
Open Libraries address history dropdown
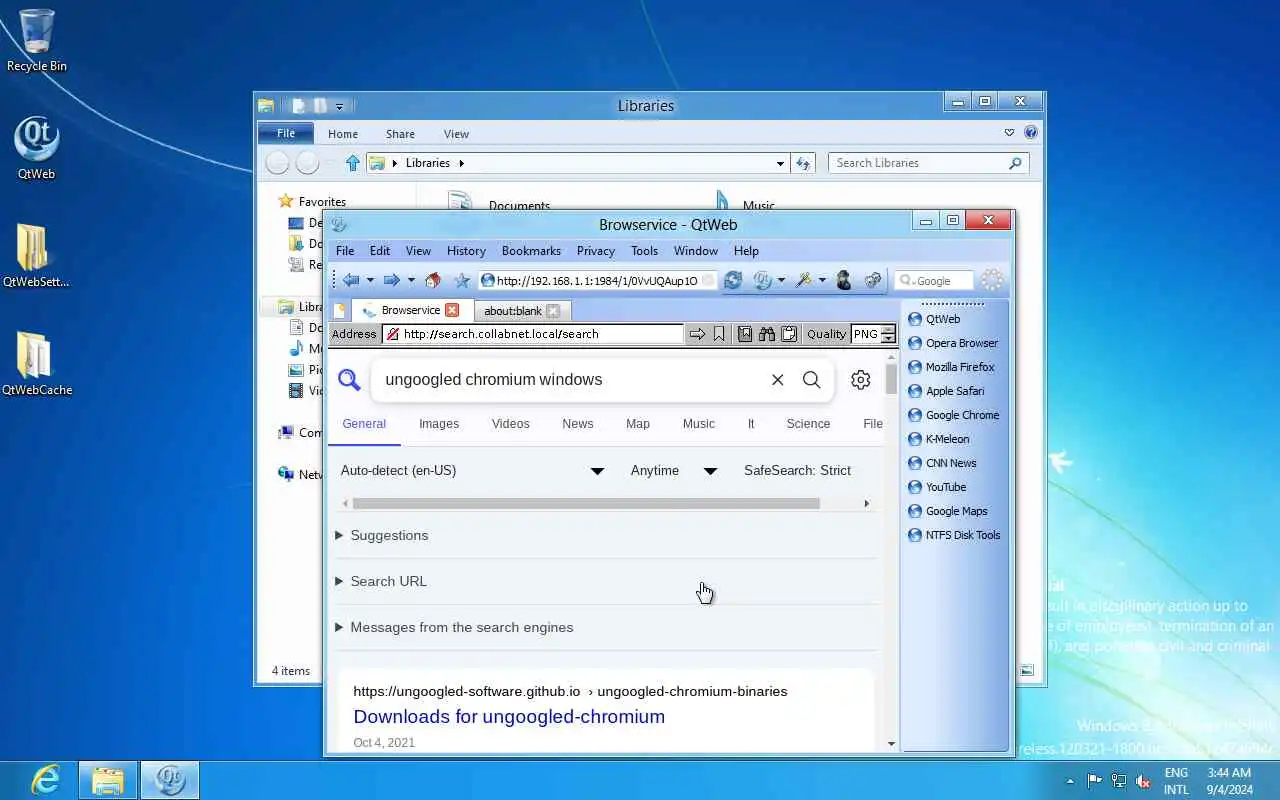(x=780, y=163)
